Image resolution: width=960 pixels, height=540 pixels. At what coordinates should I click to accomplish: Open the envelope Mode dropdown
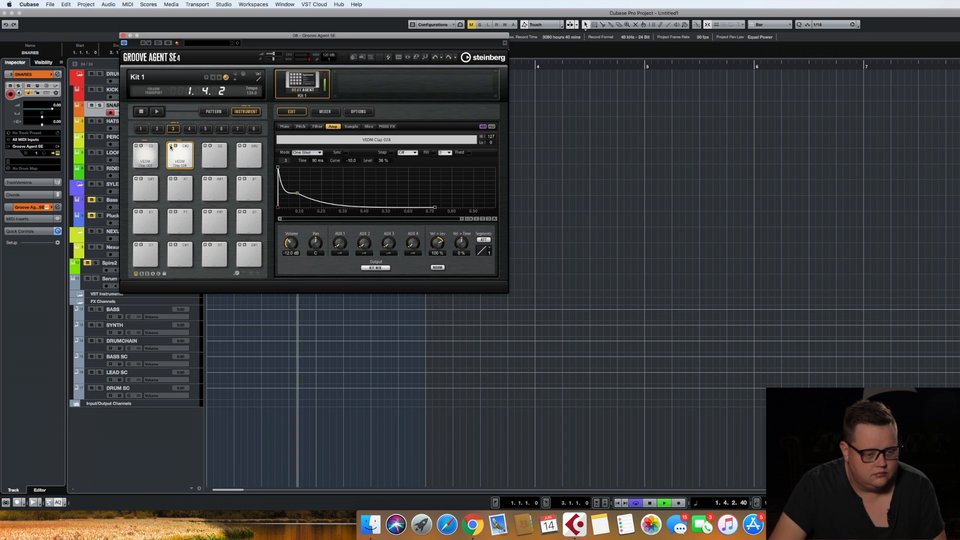click(307, 152)
